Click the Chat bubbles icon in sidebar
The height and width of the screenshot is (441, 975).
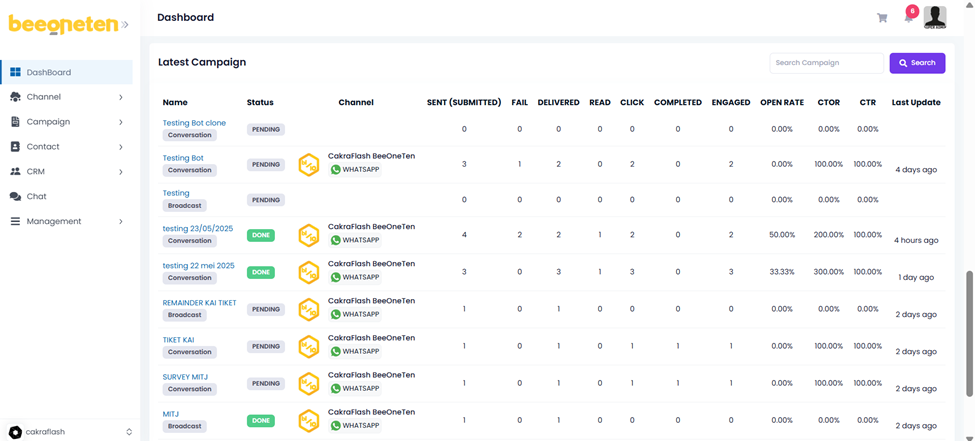pyautogui.click(x=15, y=197)
